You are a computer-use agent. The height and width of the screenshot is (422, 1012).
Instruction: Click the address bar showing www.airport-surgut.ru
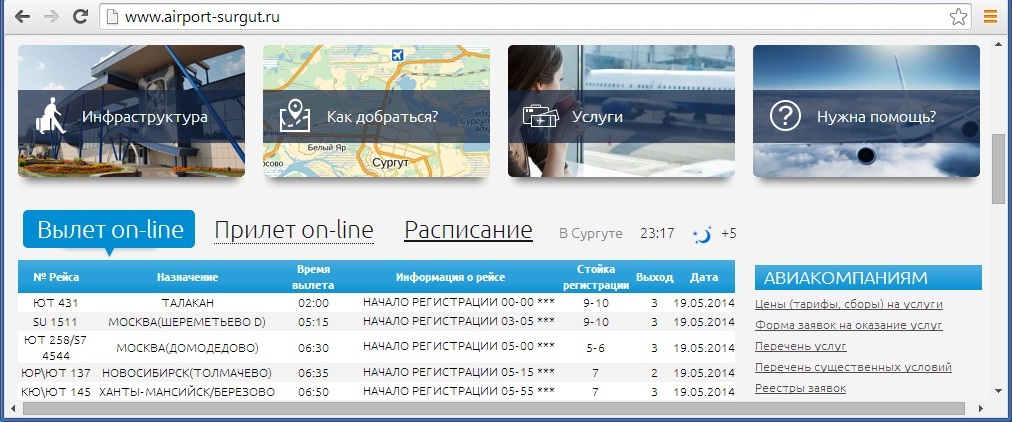536,17
